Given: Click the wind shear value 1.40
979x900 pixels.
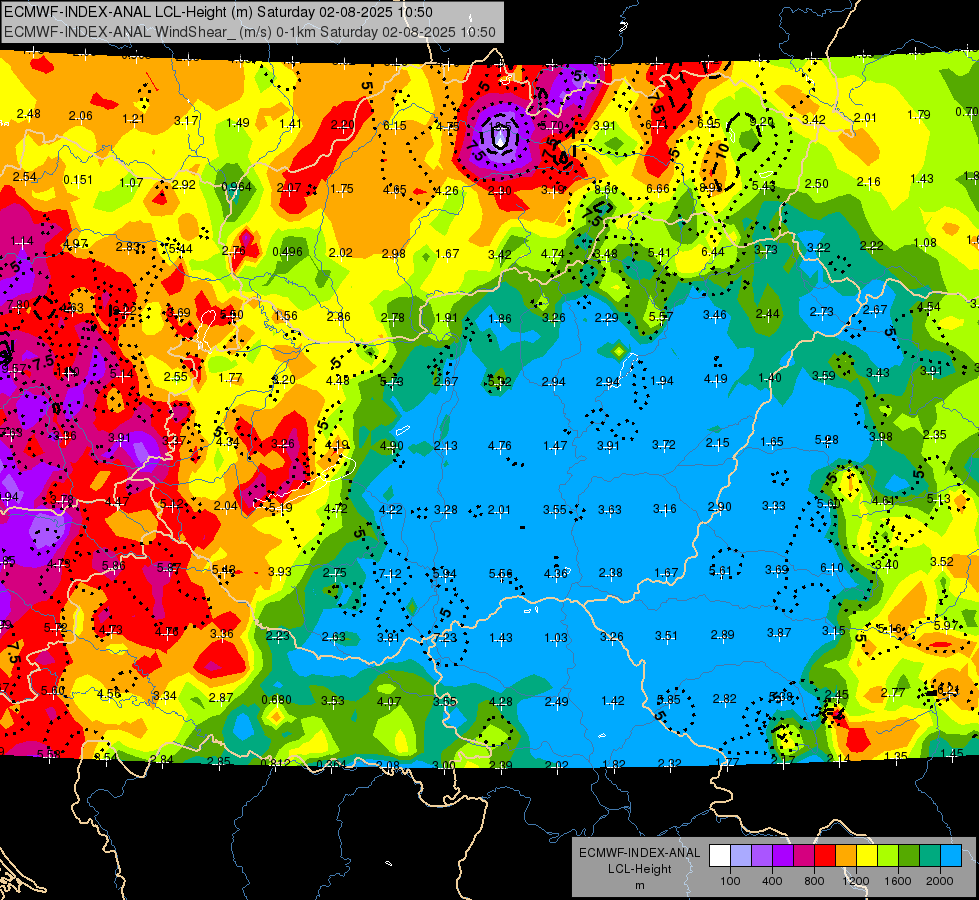Looking at the screenshot, I should [x=770, y=377].
